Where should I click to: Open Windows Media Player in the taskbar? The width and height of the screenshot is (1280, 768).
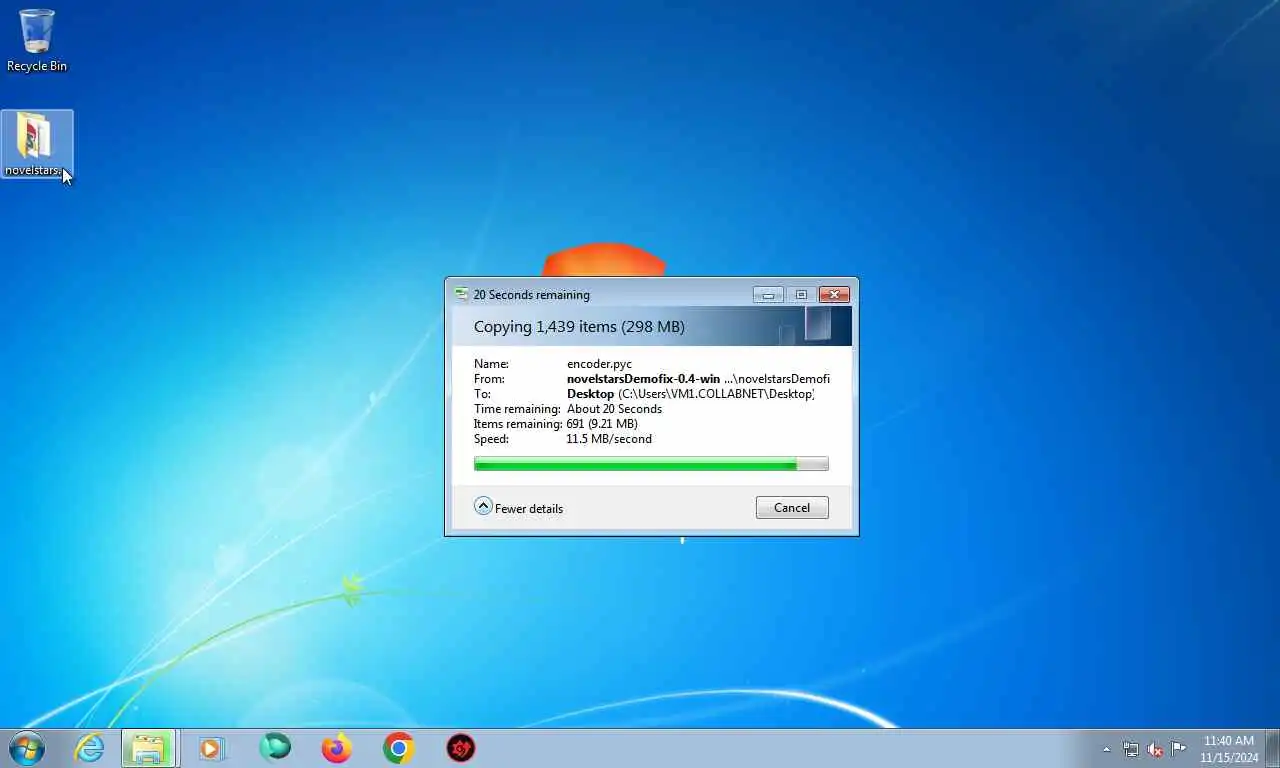212,748
